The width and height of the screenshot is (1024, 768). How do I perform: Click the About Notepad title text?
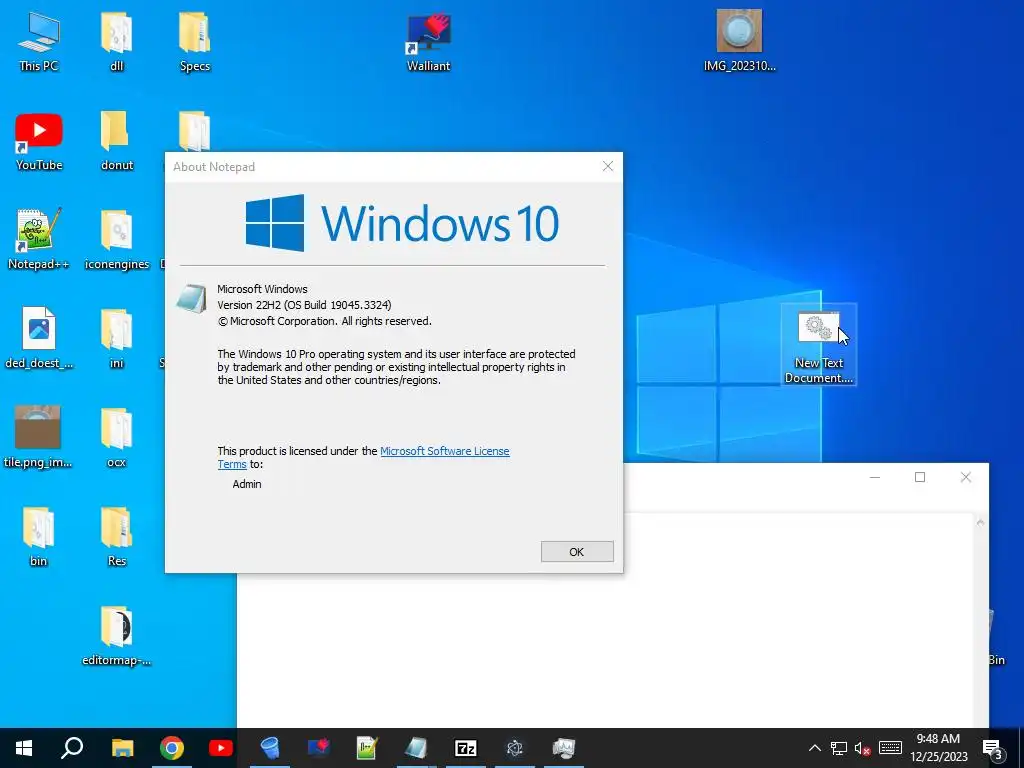click(x=214, y=167)
